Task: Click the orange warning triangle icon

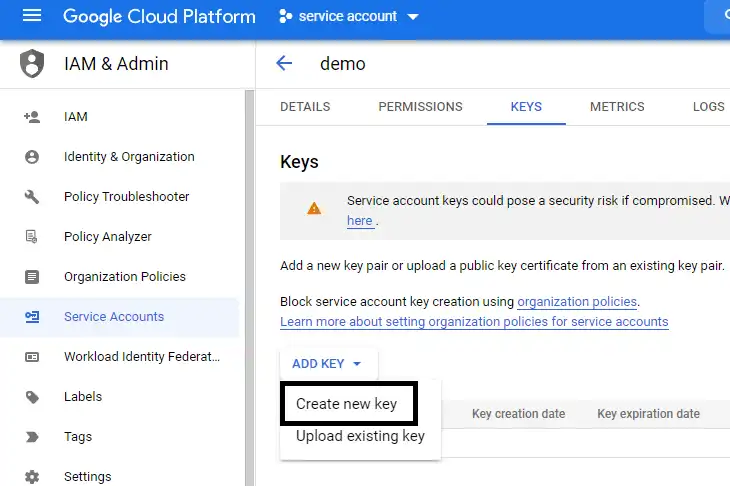Action: pos(314,209)
